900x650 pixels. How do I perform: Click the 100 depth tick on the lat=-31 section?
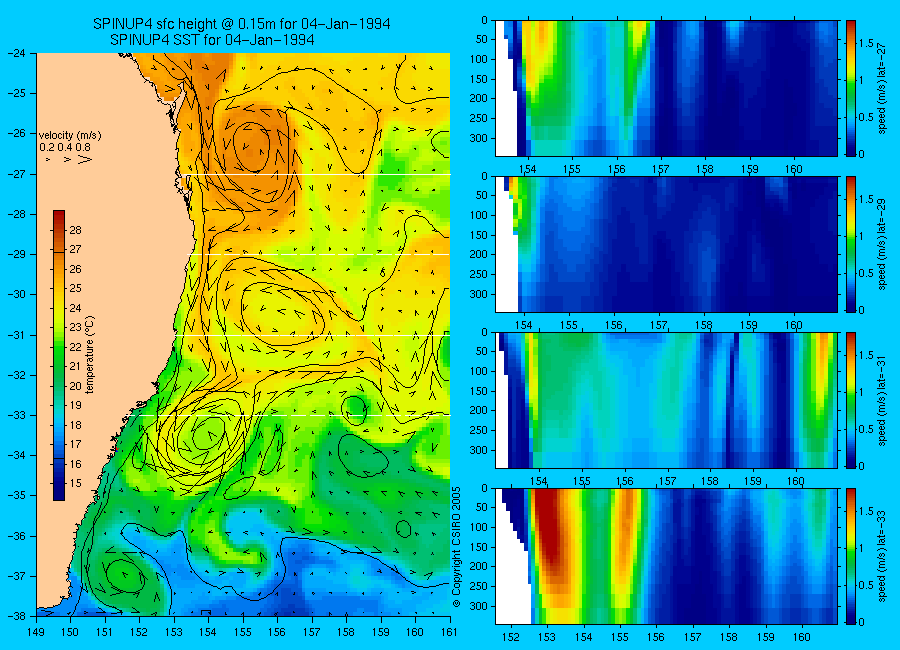[x=479, y=371]
